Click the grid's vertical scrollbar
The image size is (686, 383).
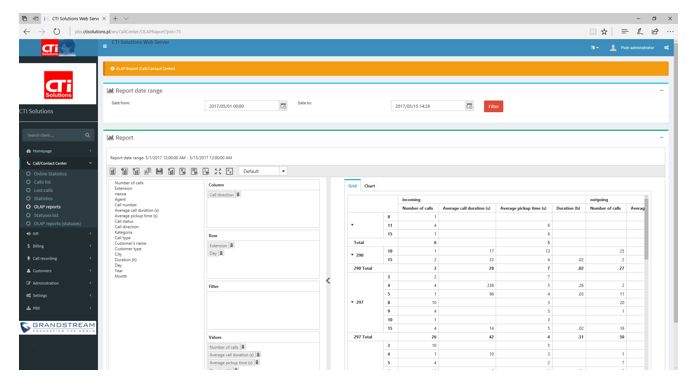(x=646, y=228)
